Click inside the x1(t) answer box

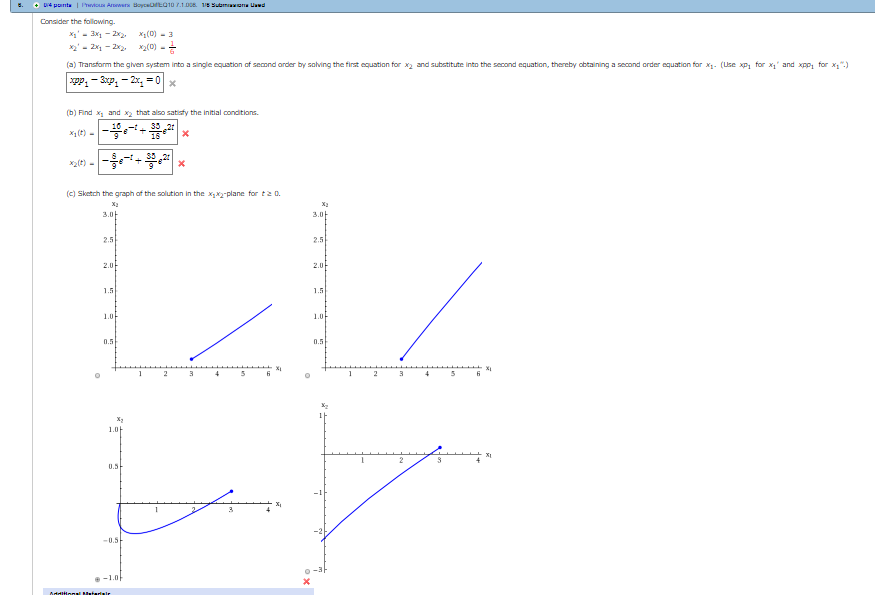point(138,132)
